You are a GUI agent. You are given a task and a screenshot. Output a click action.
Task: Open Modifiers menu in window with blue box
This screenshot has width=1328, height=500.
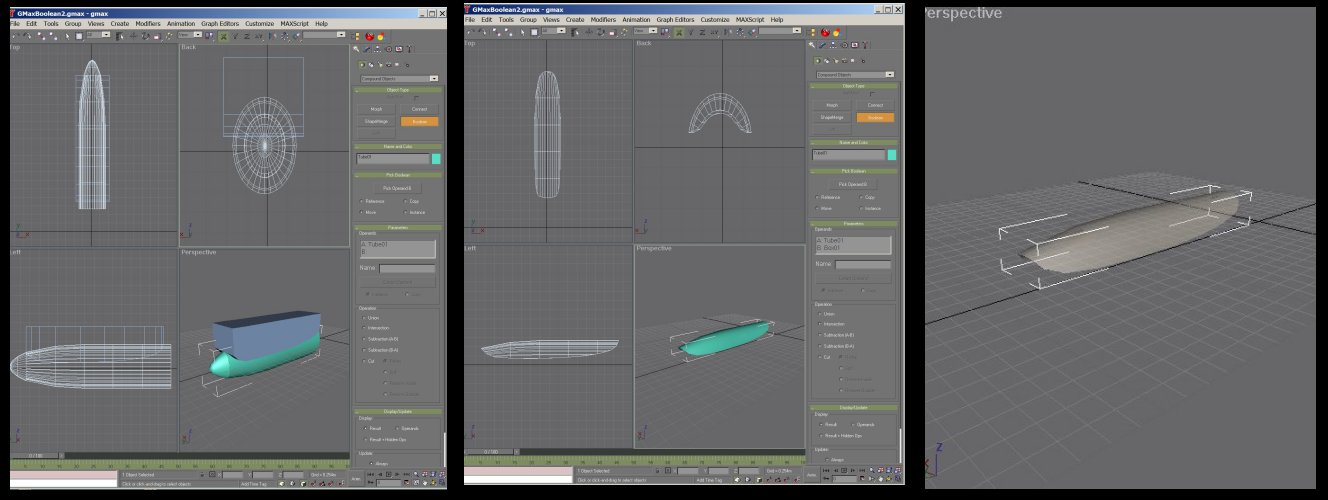click(x=147, y=23)
